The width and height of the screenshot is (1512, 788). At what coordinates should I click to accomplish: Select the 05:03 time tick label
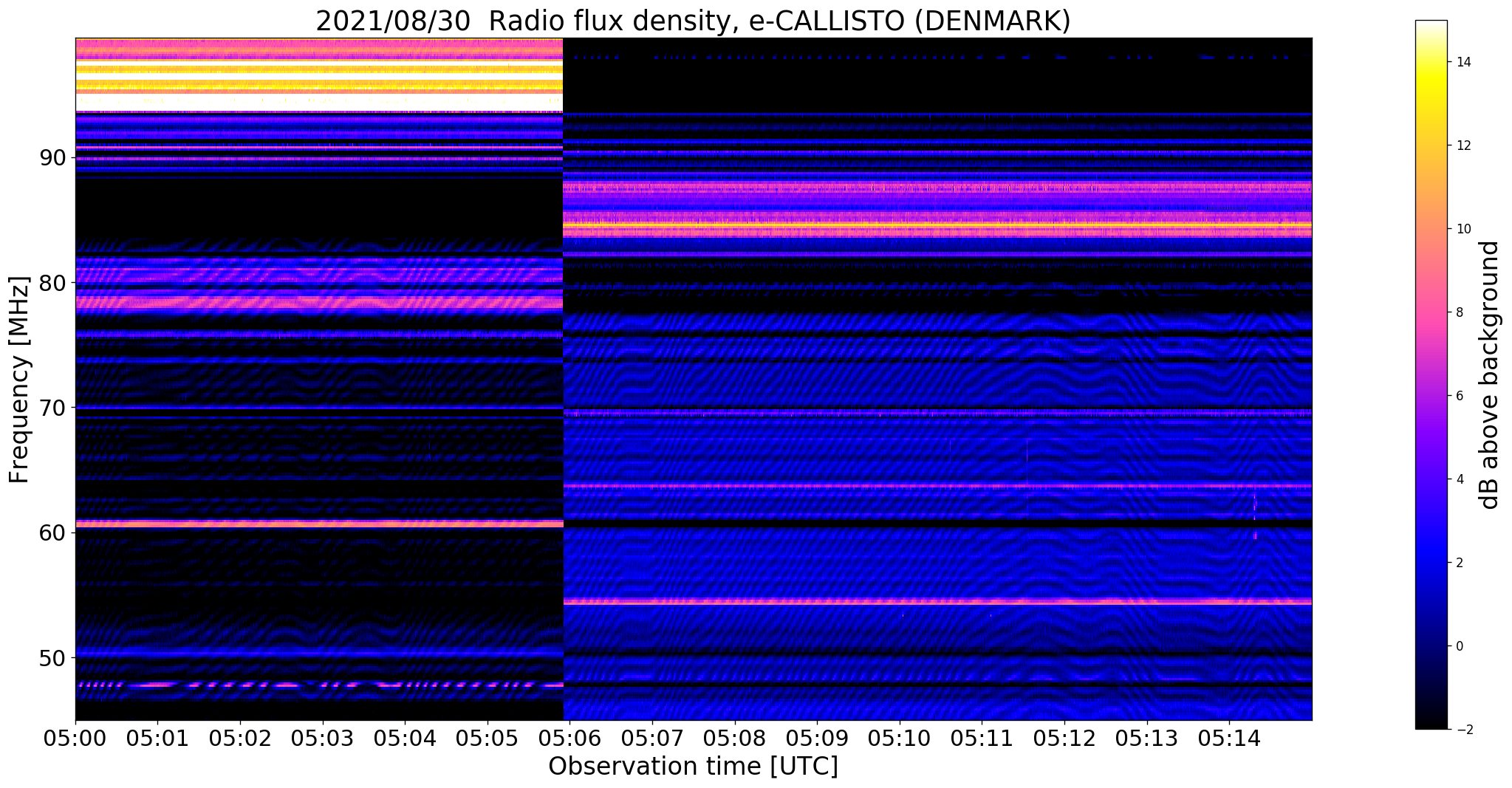point(322,738)
